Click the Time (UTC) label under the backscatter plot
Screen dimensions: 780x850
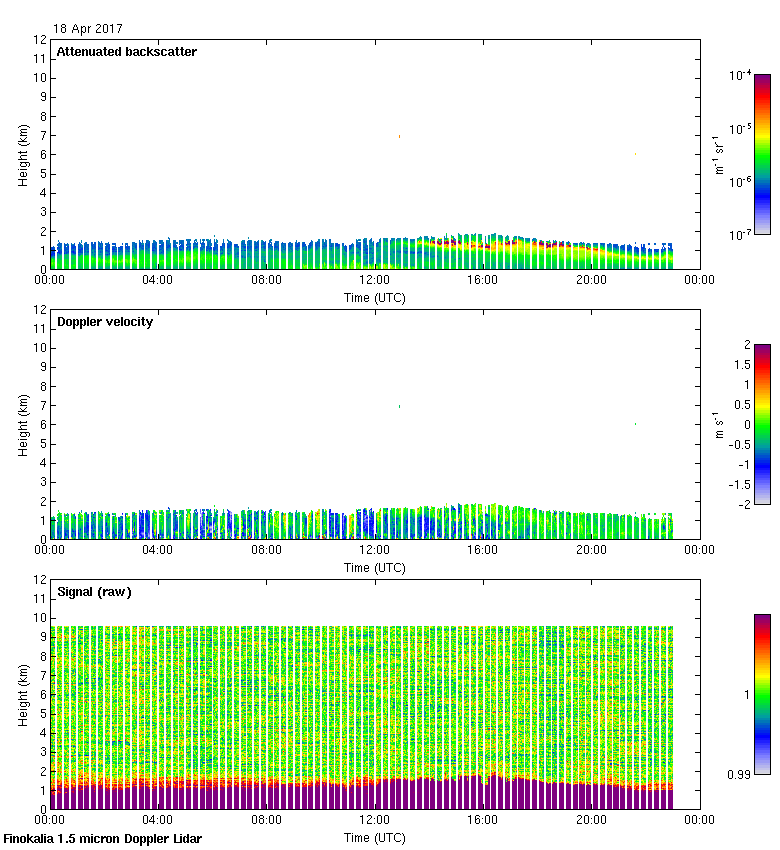click(375, 297)
